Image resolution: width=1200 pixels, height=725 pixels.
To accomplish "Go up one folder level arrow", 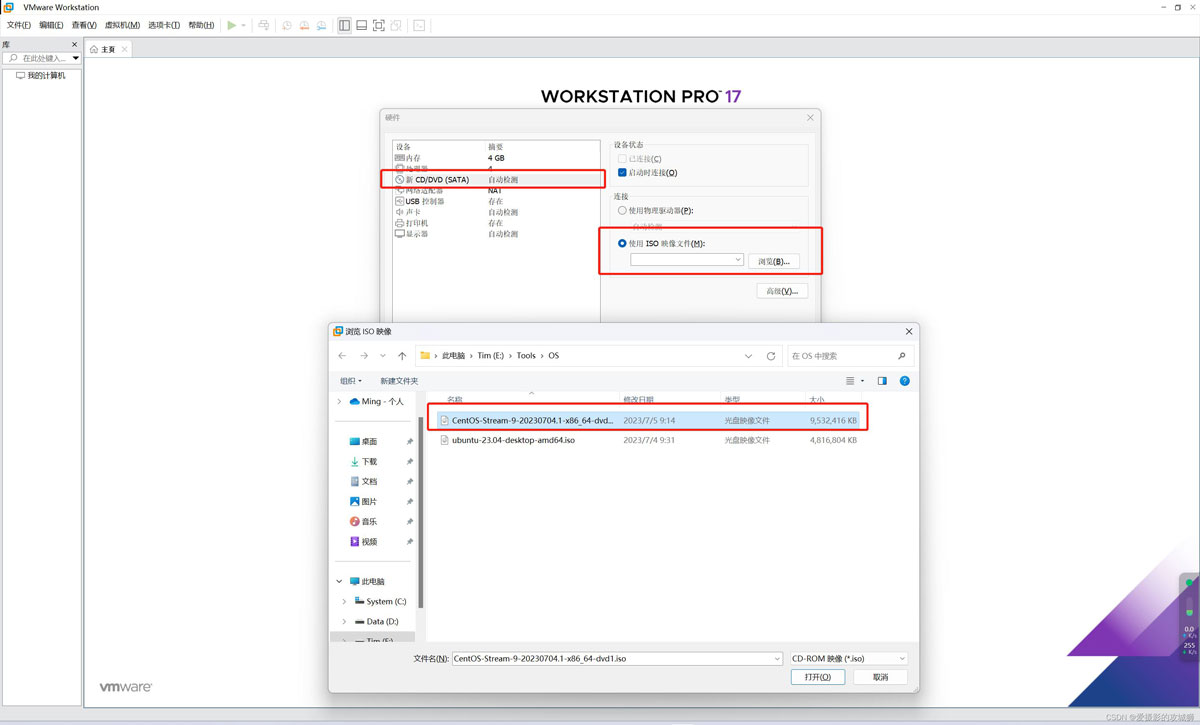I will coord(402,356).
